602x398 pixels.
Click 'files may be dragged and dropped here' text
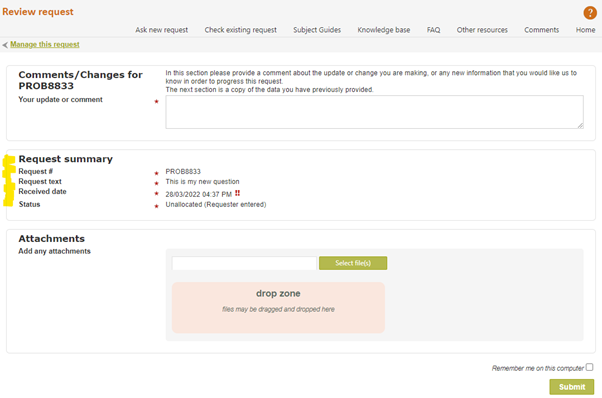[278, 309]
